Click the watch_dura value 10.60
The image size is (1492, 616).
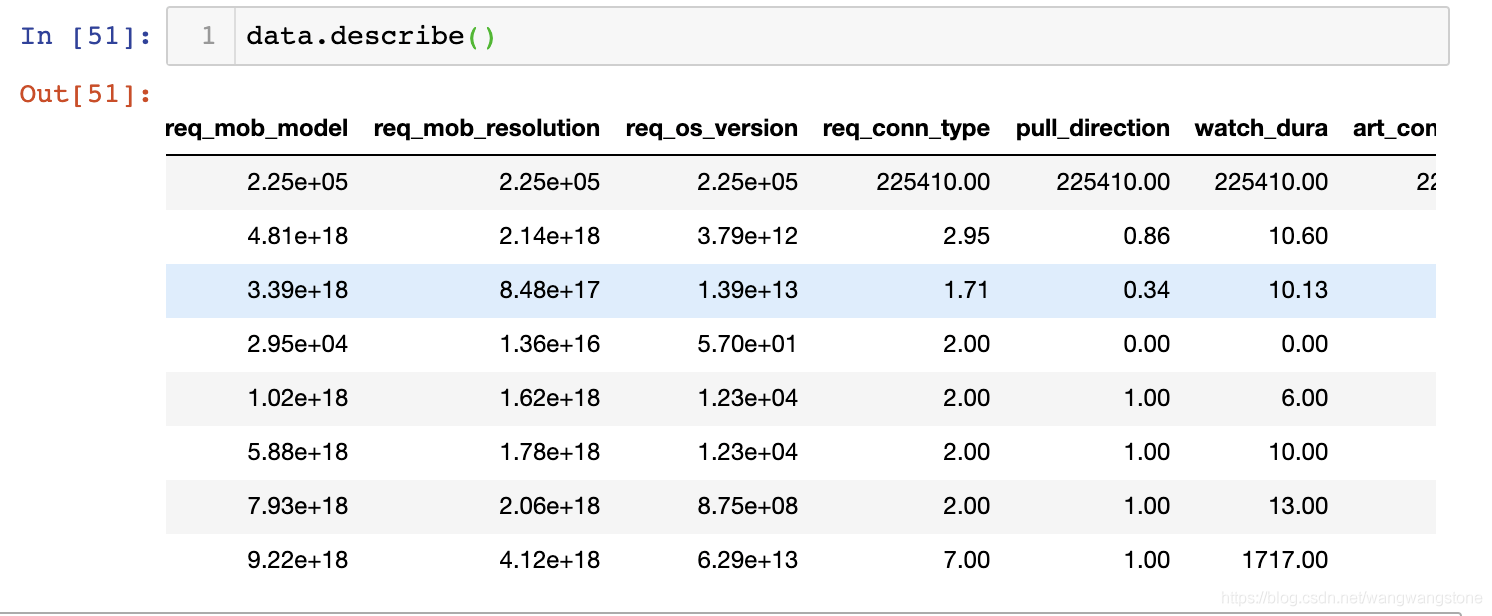coord(1298,236)
